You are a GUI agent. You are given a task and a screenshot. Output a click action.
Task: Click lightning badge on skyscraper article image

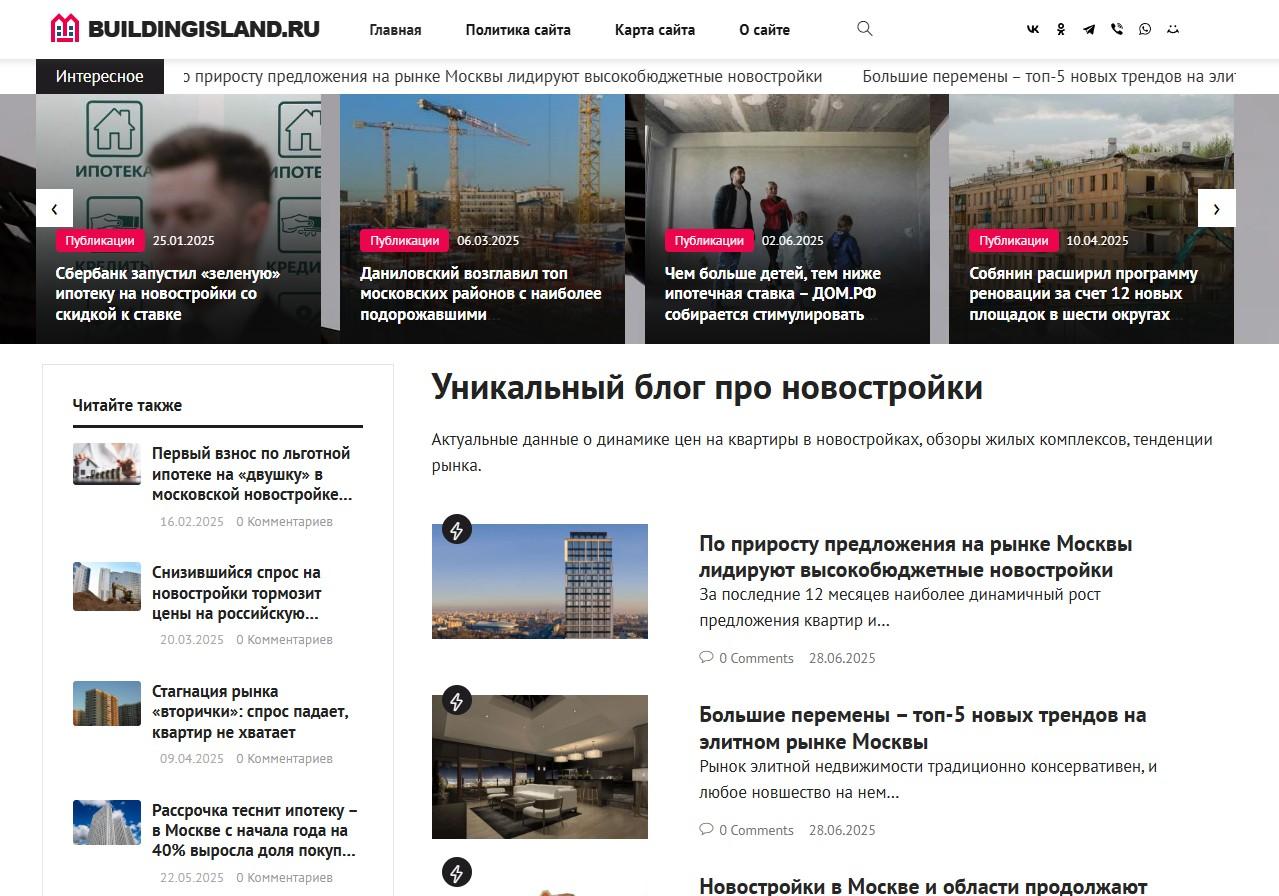(x=457, y=530)
